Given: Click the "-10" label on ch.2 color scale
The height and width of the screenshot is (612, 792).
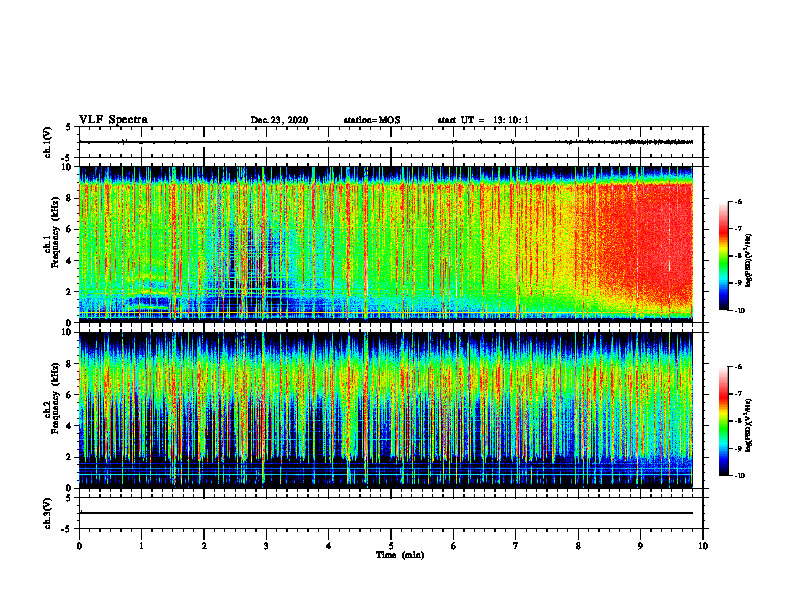Looking at the screenshot, I should coord(739,475).
